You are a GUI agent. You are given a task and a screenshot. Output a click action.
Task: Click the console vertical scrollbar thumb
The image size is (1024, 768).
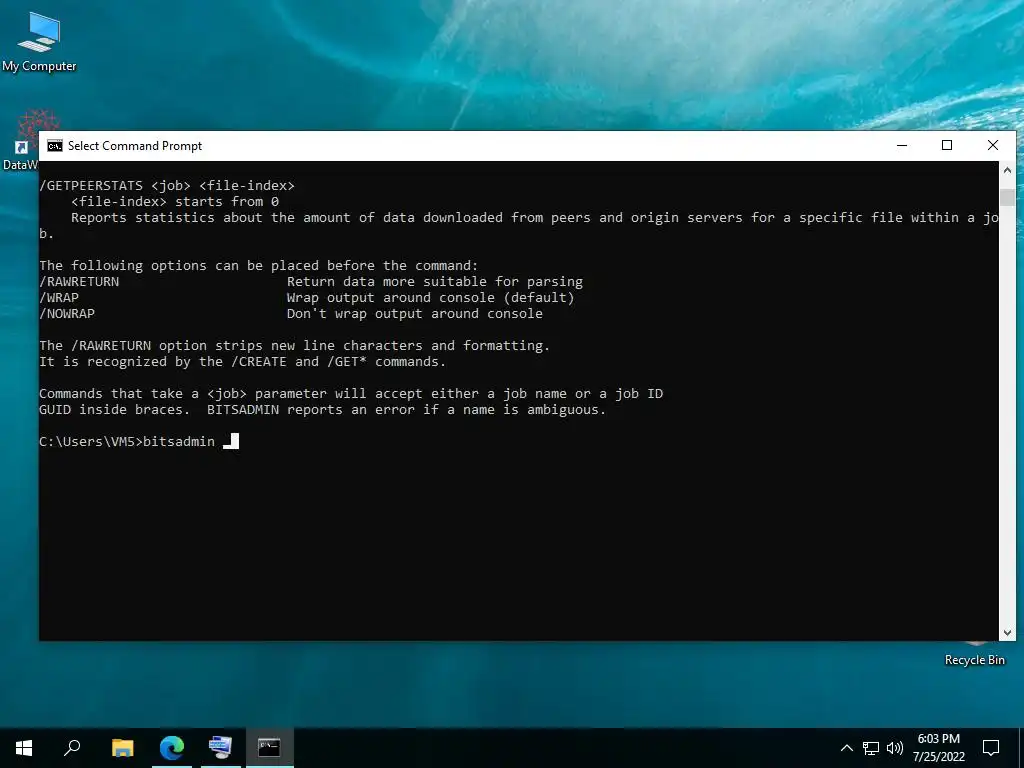1007,197
